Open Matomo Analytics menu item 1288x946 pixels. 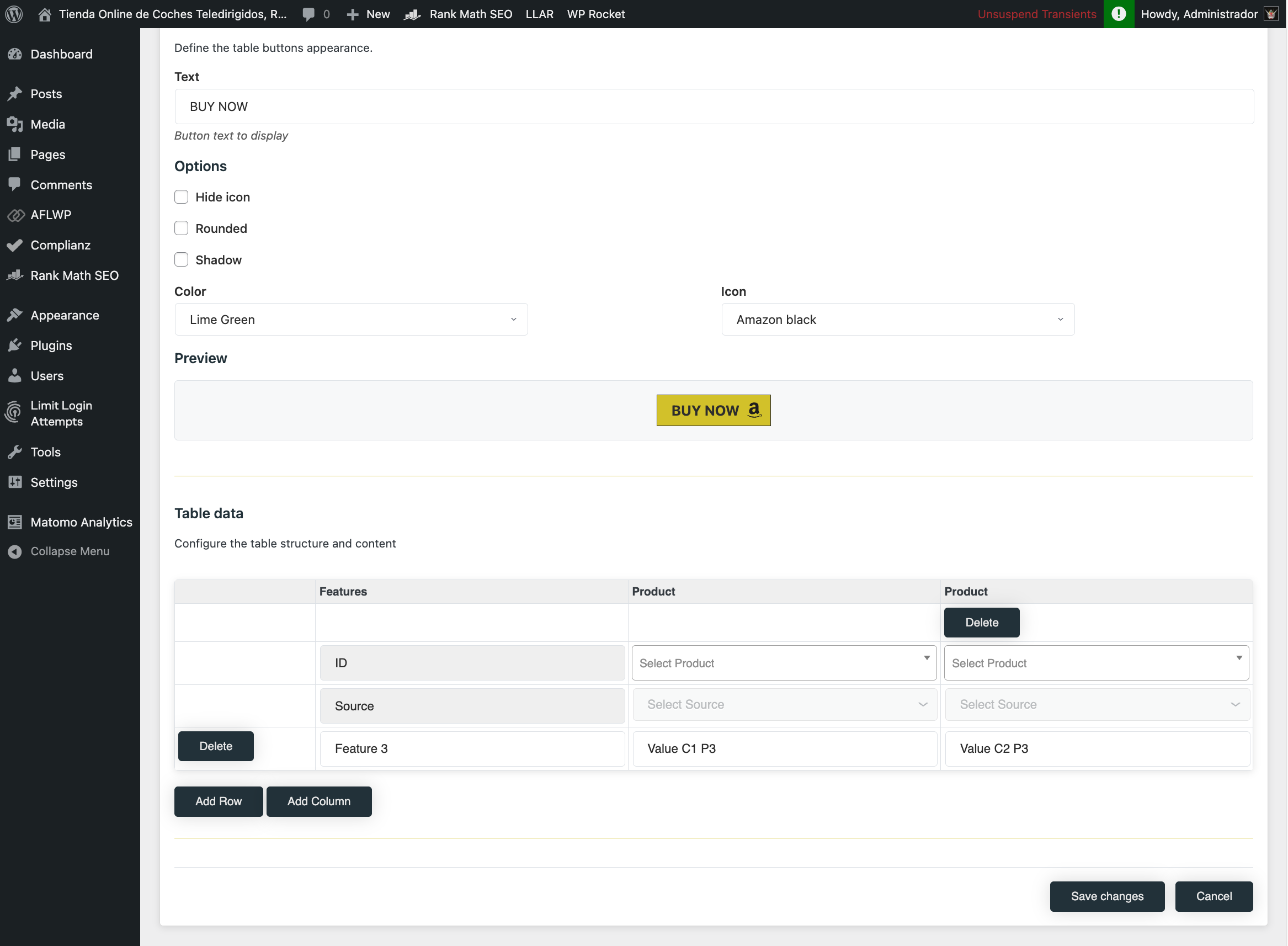pos(81,522)
